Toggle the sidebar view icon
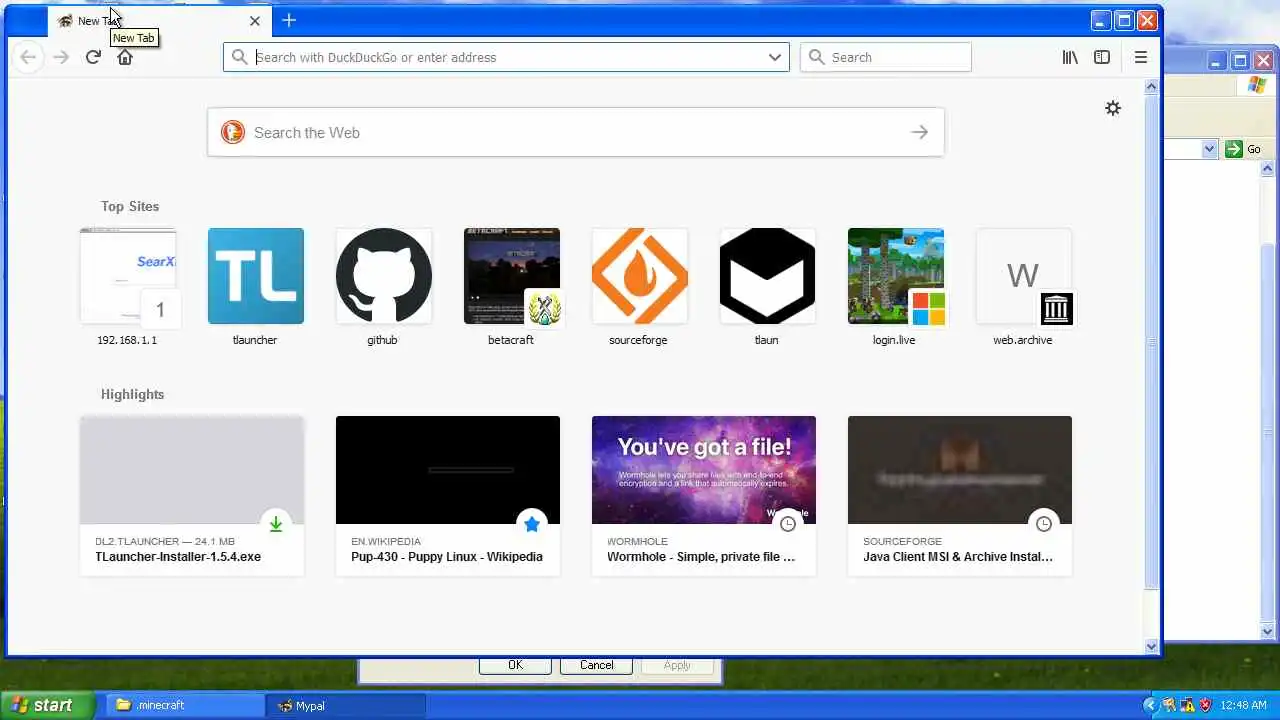 [1102, 57]
